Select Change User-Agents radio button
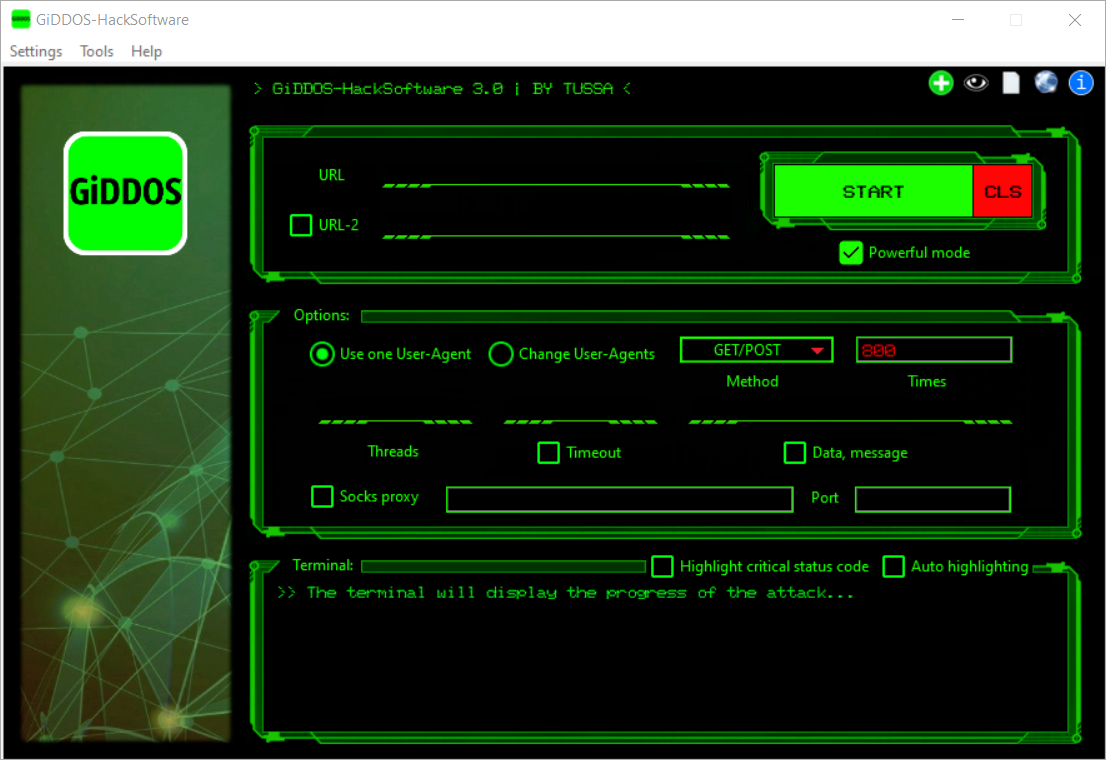This screenshot has height=760, width=1106. [501, 354]
